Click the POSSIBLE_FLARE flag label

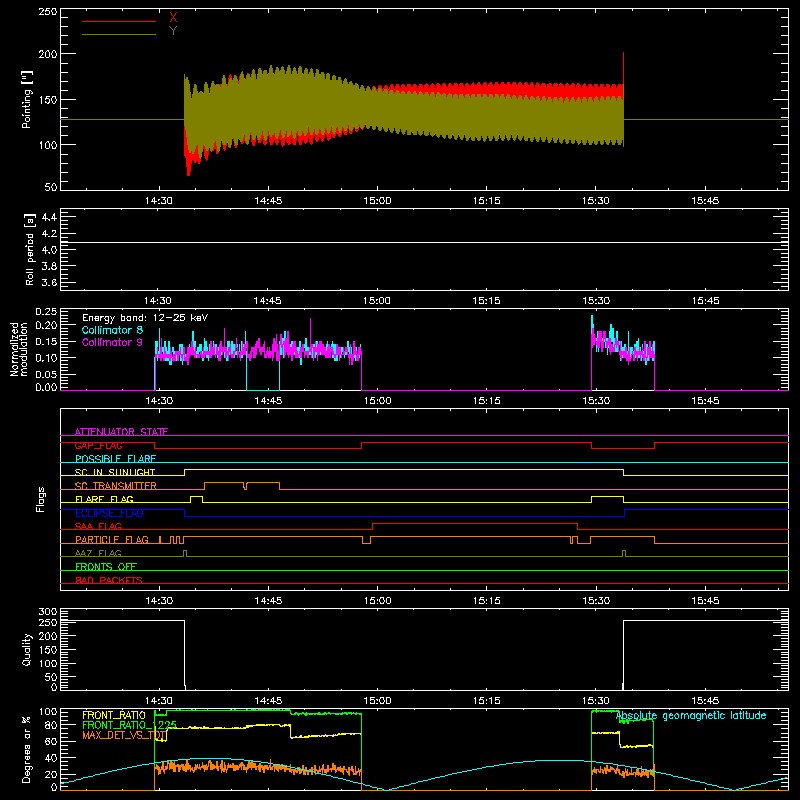[115, 459]
